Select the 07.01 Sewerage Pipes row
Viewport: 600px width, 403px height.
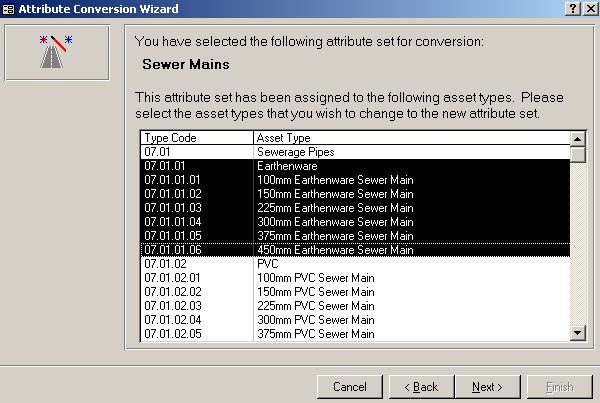coord(355,152)
